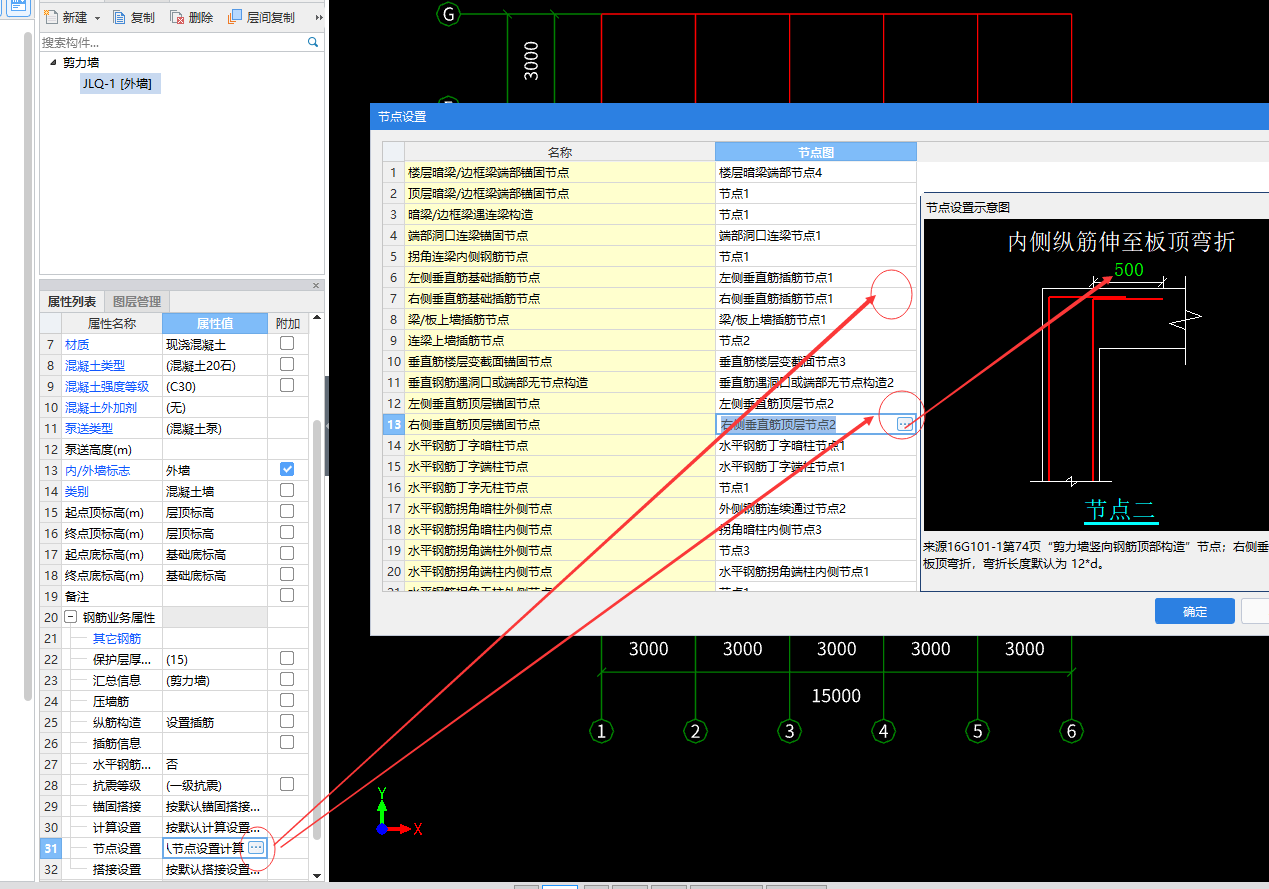Click axis bubble 6 on the drawing
The height and width of the screenshot is (889, 1269).
point(1071,732)
